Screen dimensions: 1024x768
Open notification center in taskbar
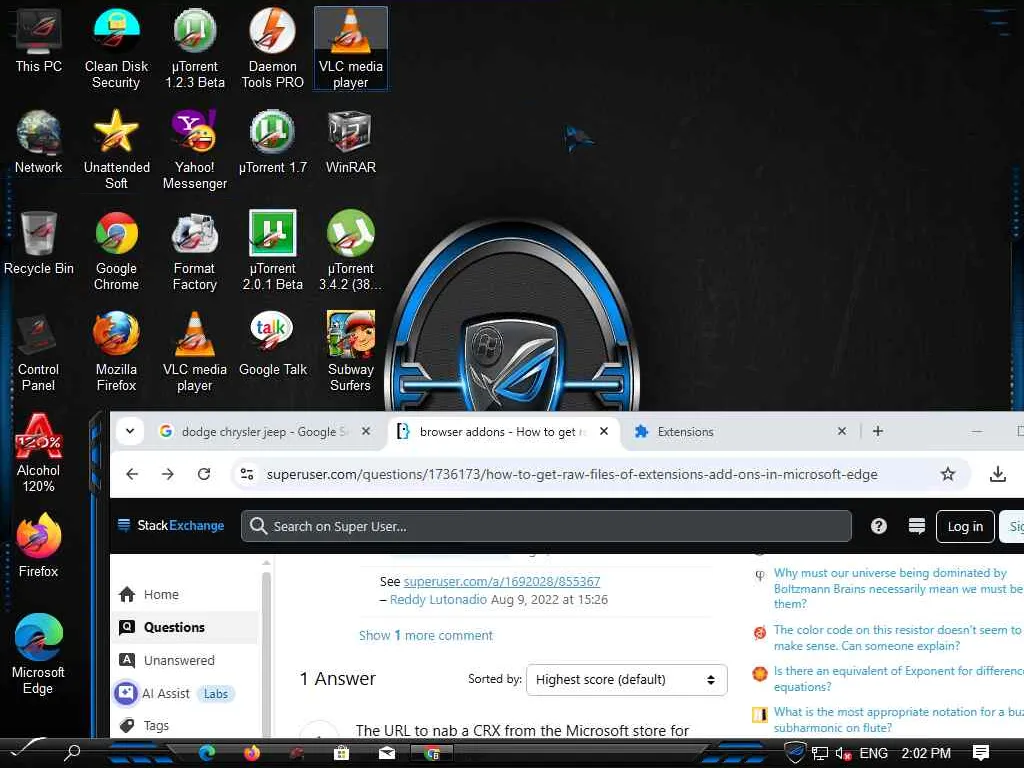point(980,753)
